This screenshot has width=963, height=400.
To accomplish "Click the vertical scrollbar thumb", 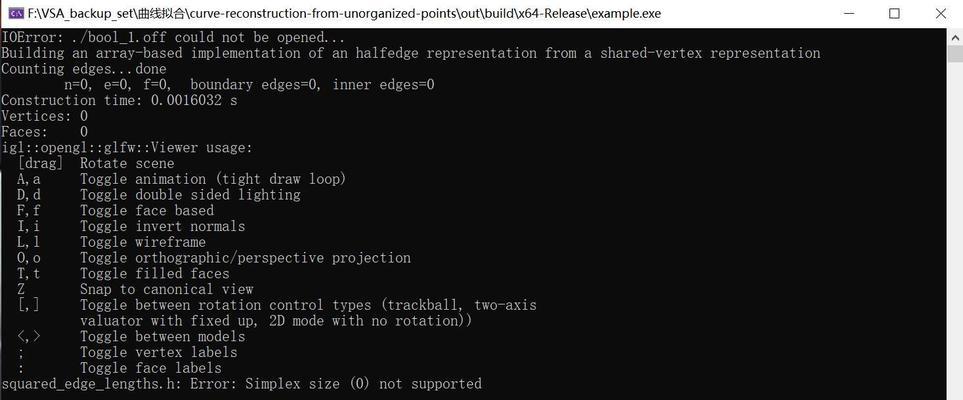I will pyautogui.click(x=955, y=53).
